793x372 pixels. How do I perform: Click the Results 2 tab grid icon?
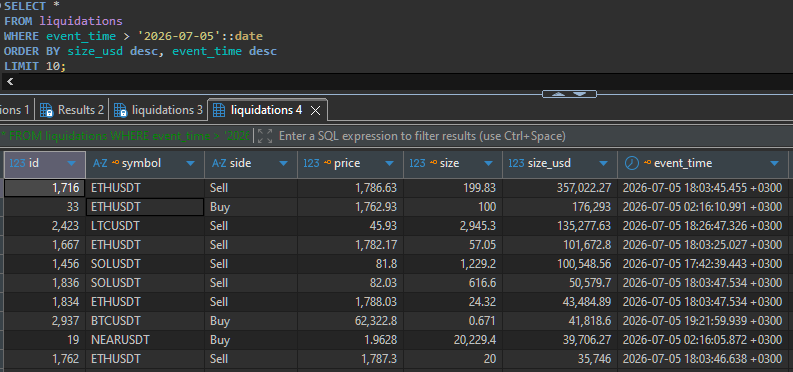click(47, 110)
